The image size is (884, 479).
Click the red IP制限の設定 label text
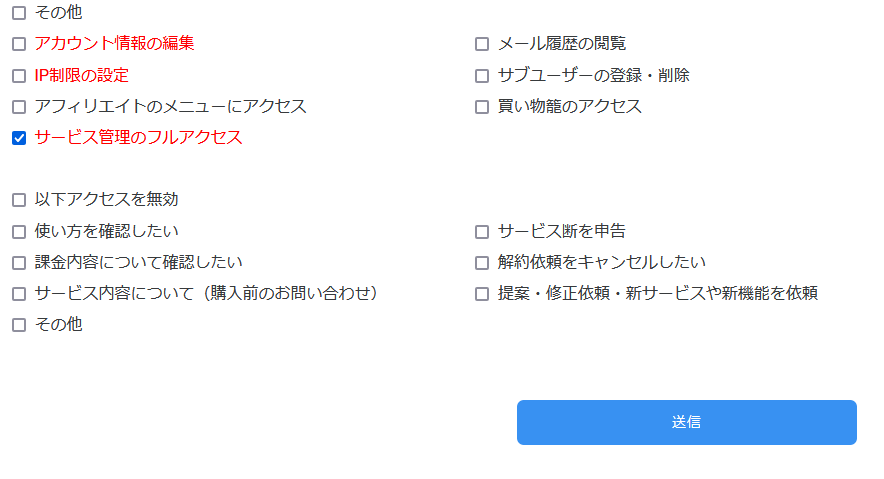(81, 76)
